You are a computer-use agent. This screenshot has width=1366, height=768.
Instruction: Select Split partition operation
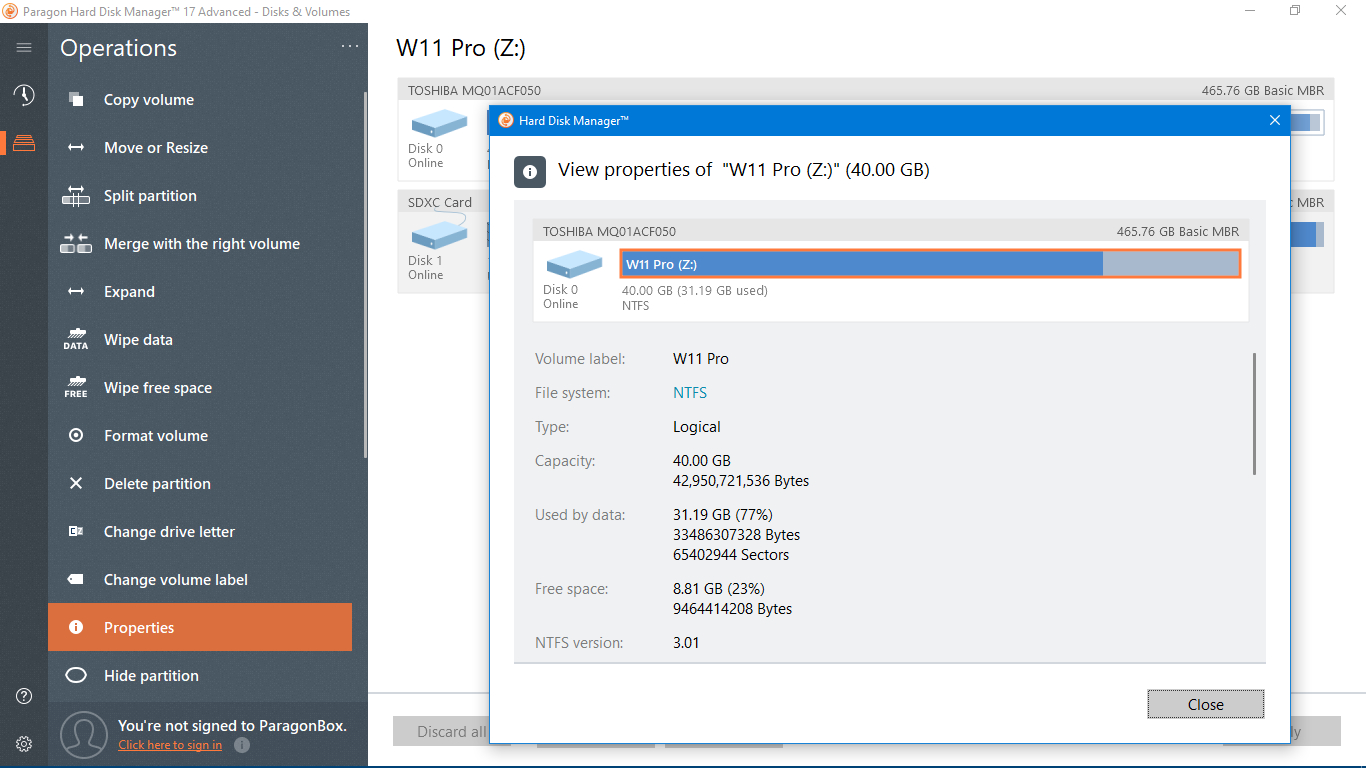[200, 195]
